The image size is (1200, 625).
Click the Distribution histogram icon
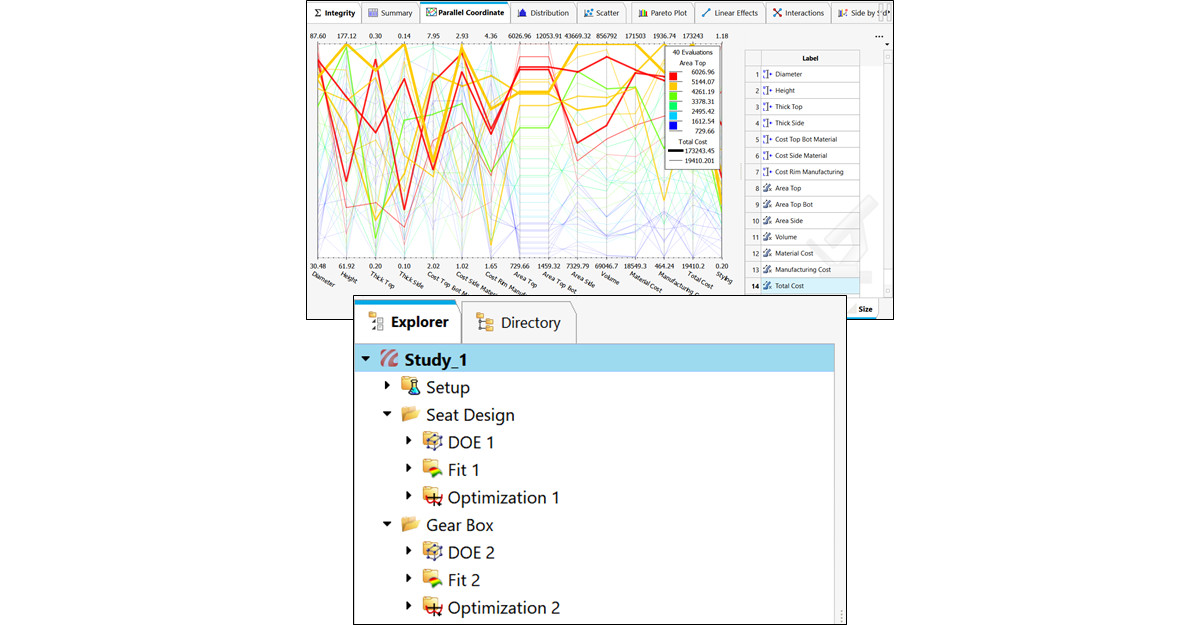tap(522, 13)
